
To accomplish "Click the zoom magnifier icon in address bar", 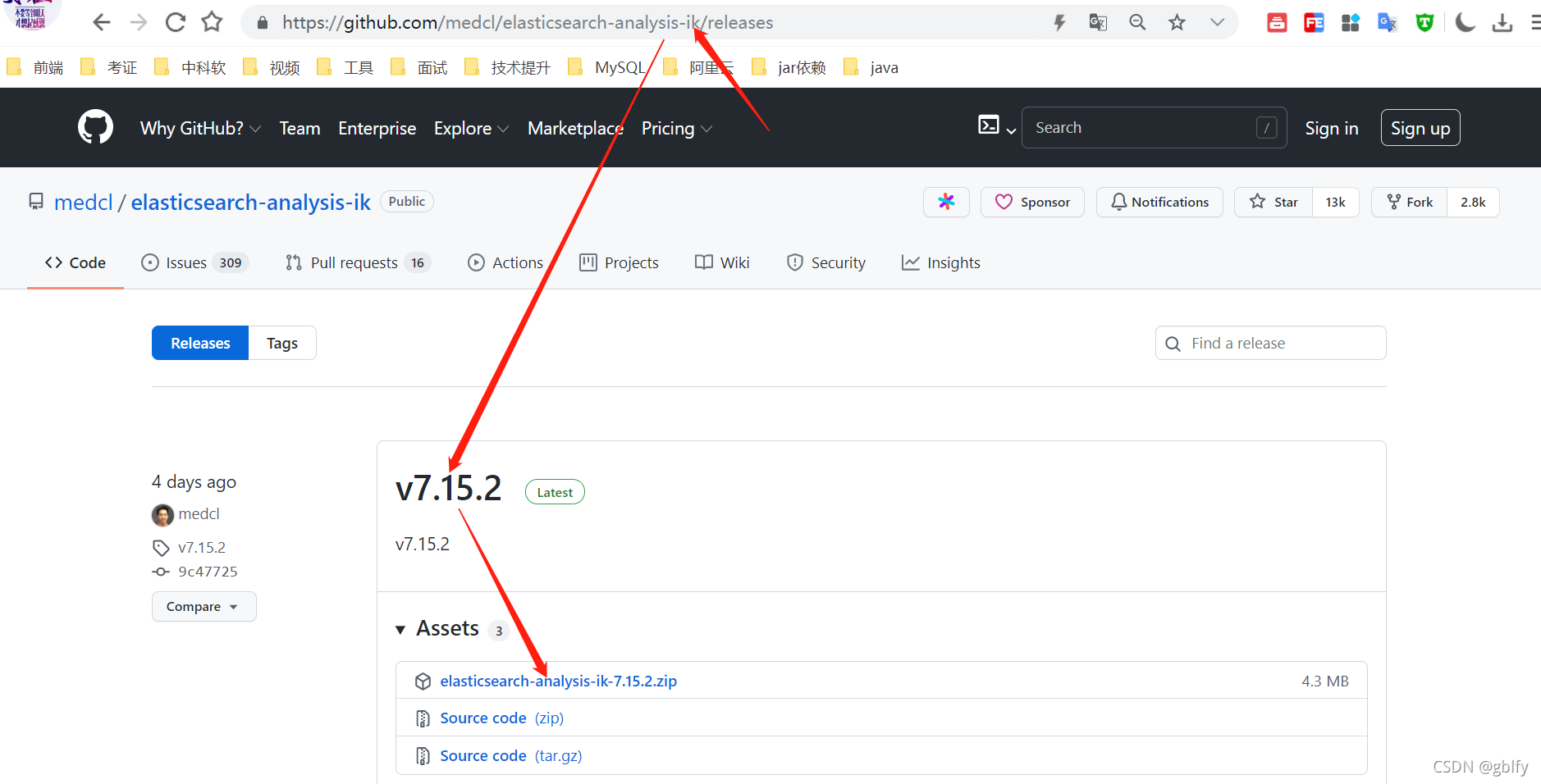I will tap(1137, 22).
